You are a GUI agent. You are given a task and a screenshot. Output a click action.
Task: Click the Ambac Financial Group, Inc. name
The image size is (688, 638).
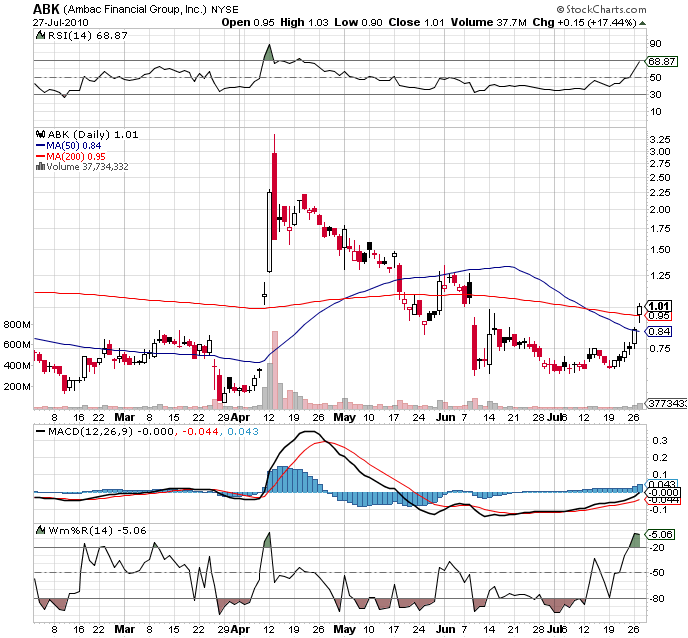tap(135, 9)
